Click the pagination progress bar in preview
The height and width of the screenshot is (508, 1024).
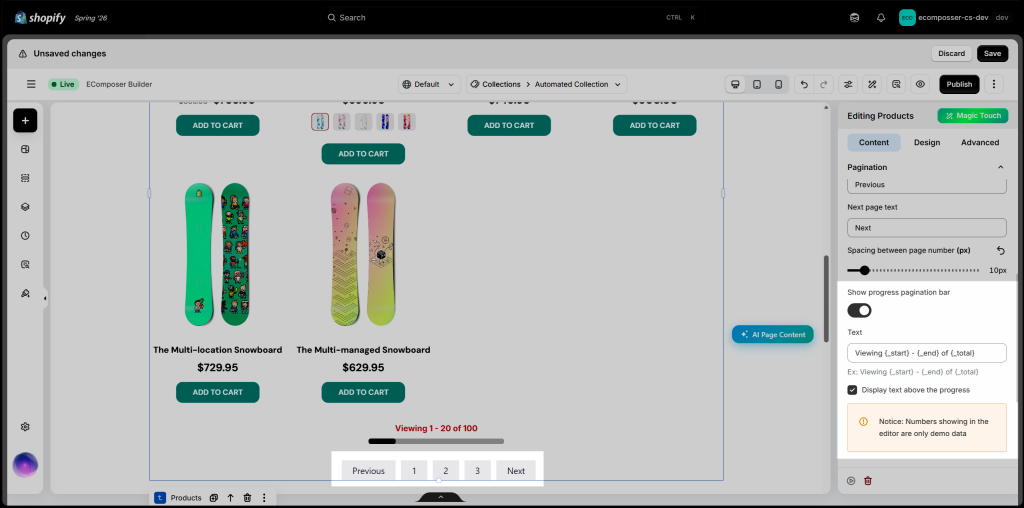coord(436,441)
